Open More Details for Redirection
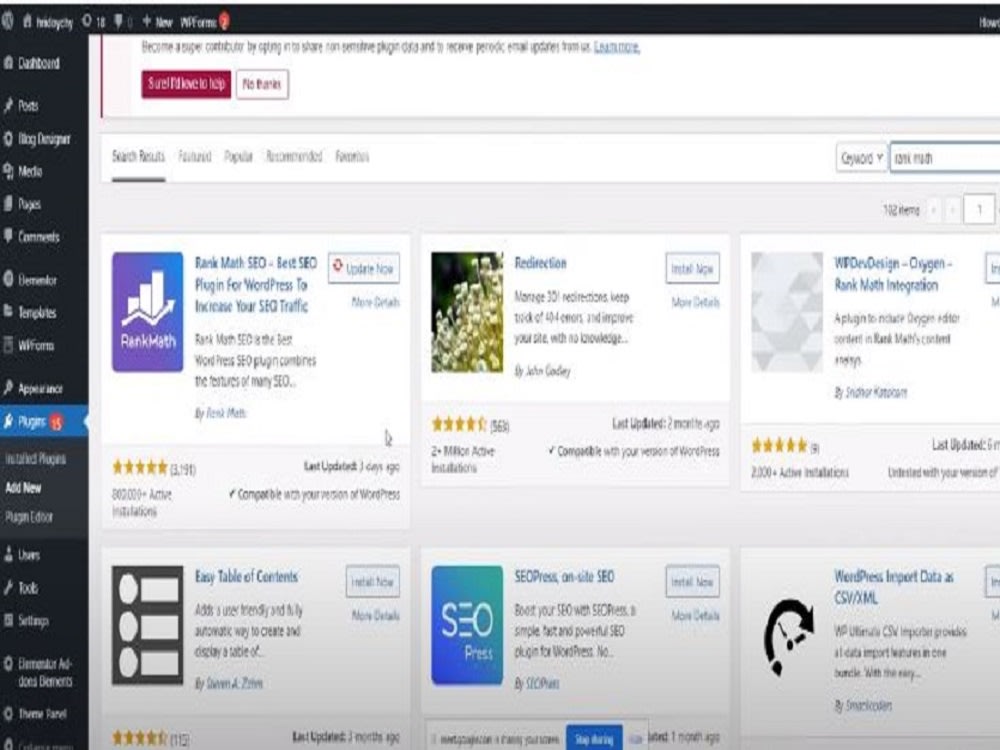This screenshot has width=1000, height=750. 696,302
